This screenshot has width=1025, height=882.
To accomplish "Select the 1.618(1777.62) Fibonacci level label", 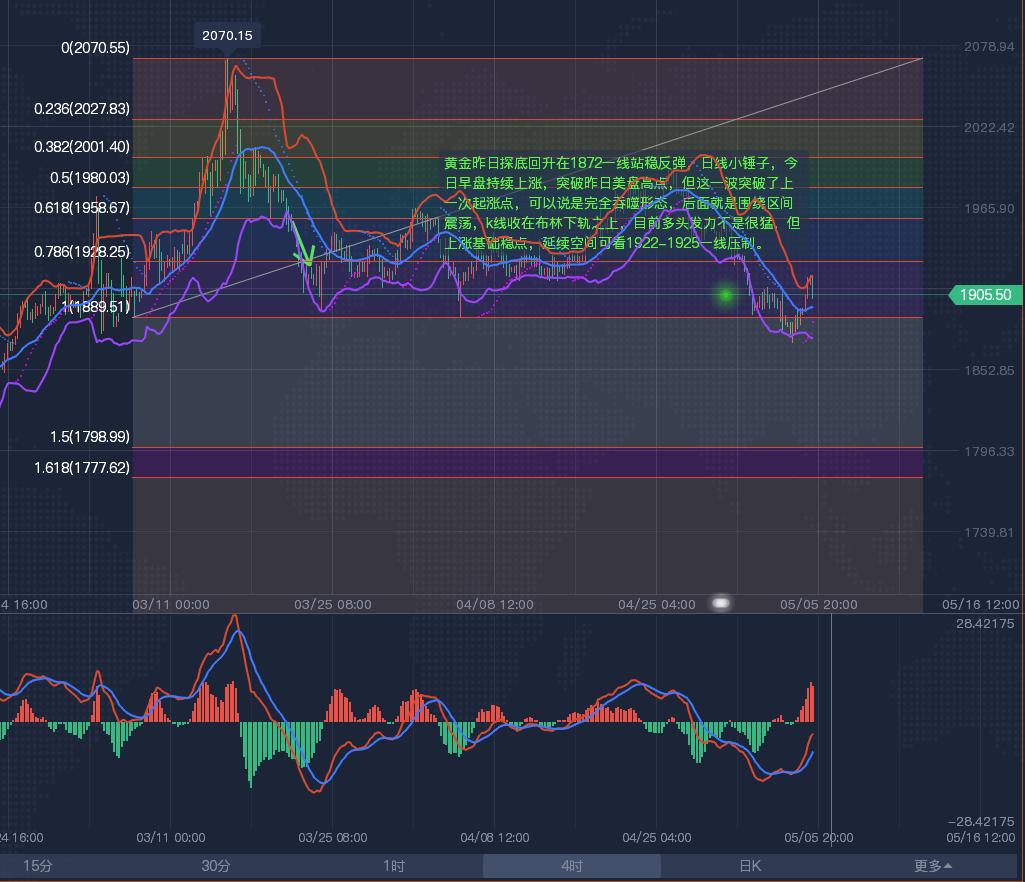I will tap(81, 467).
